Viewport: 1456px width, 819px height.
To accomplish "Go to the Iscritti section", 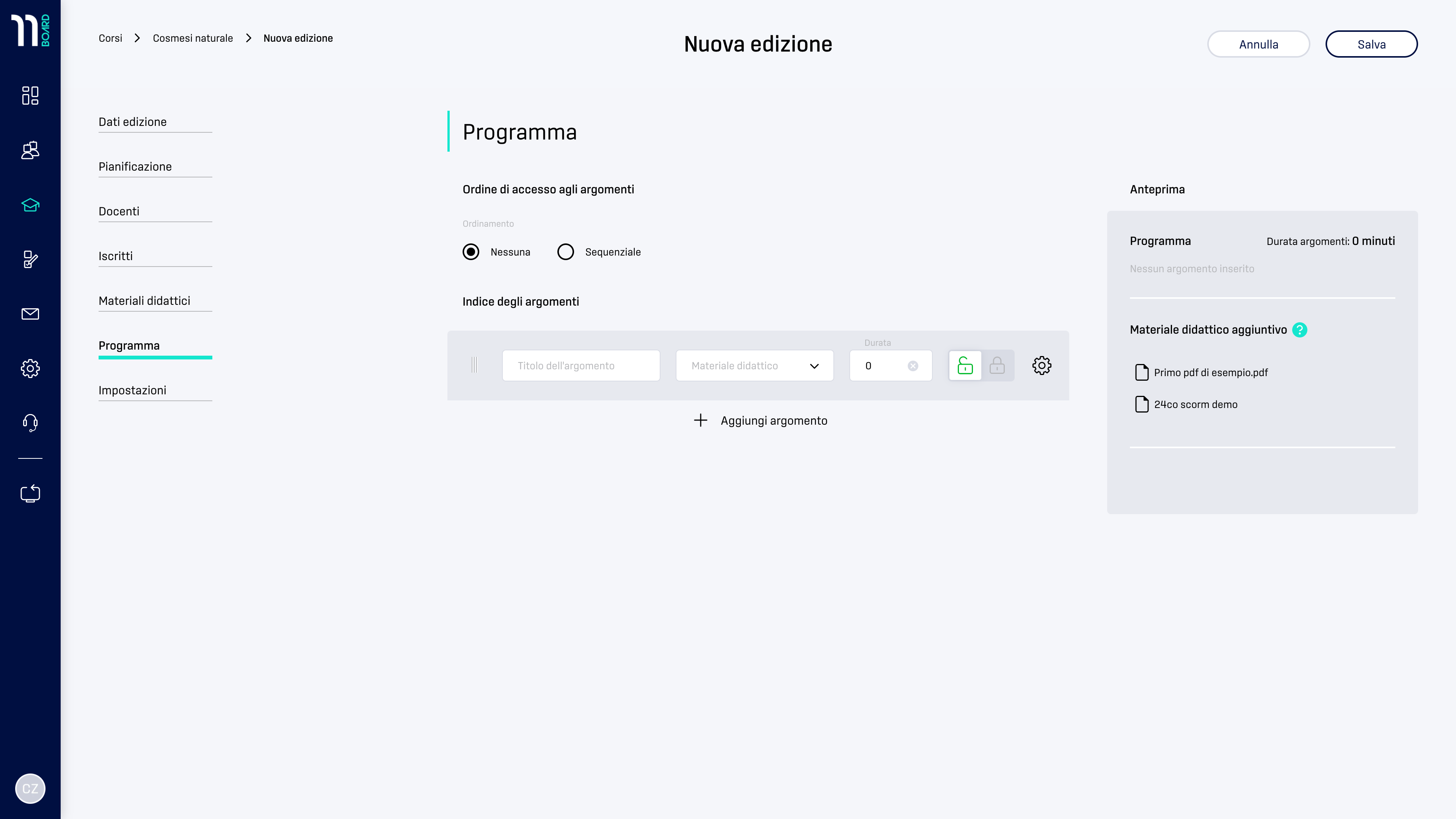I will (x=155, y=256).
